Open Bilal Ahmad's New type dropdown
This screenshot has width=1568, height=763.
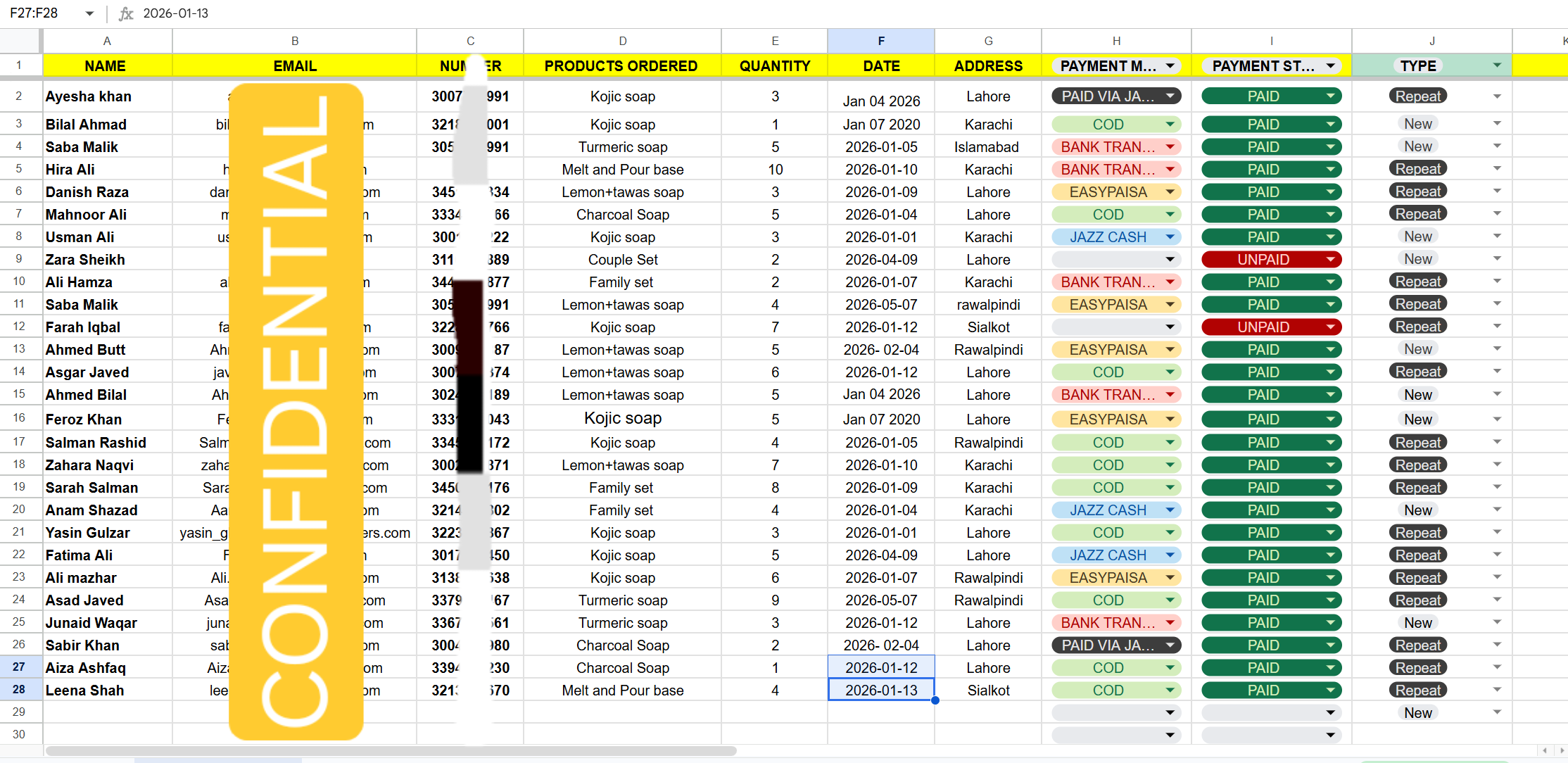[x=1497, y=124]
